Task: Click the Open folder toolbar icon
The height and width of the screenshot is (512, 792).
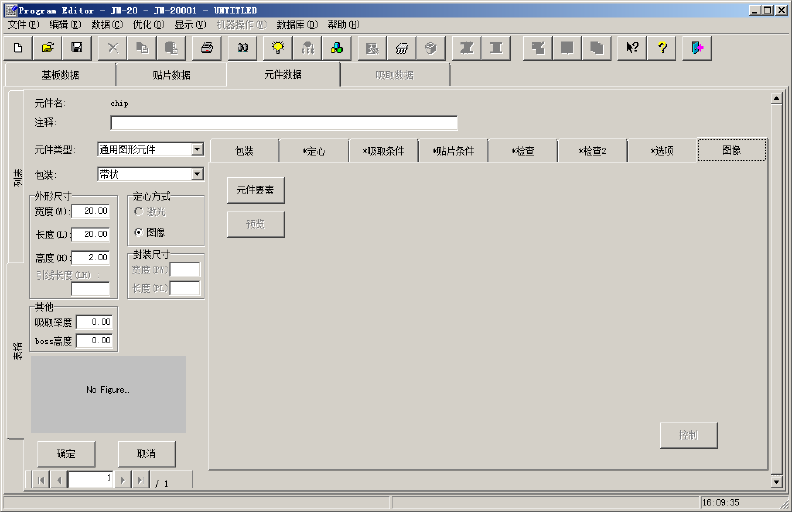Action: click(x=47, y=48)
